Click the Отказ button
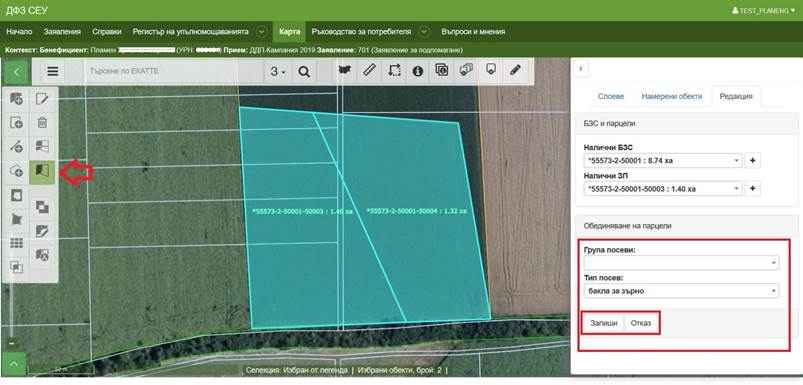The height and width of the screenshot is (385, 803). 641,323
